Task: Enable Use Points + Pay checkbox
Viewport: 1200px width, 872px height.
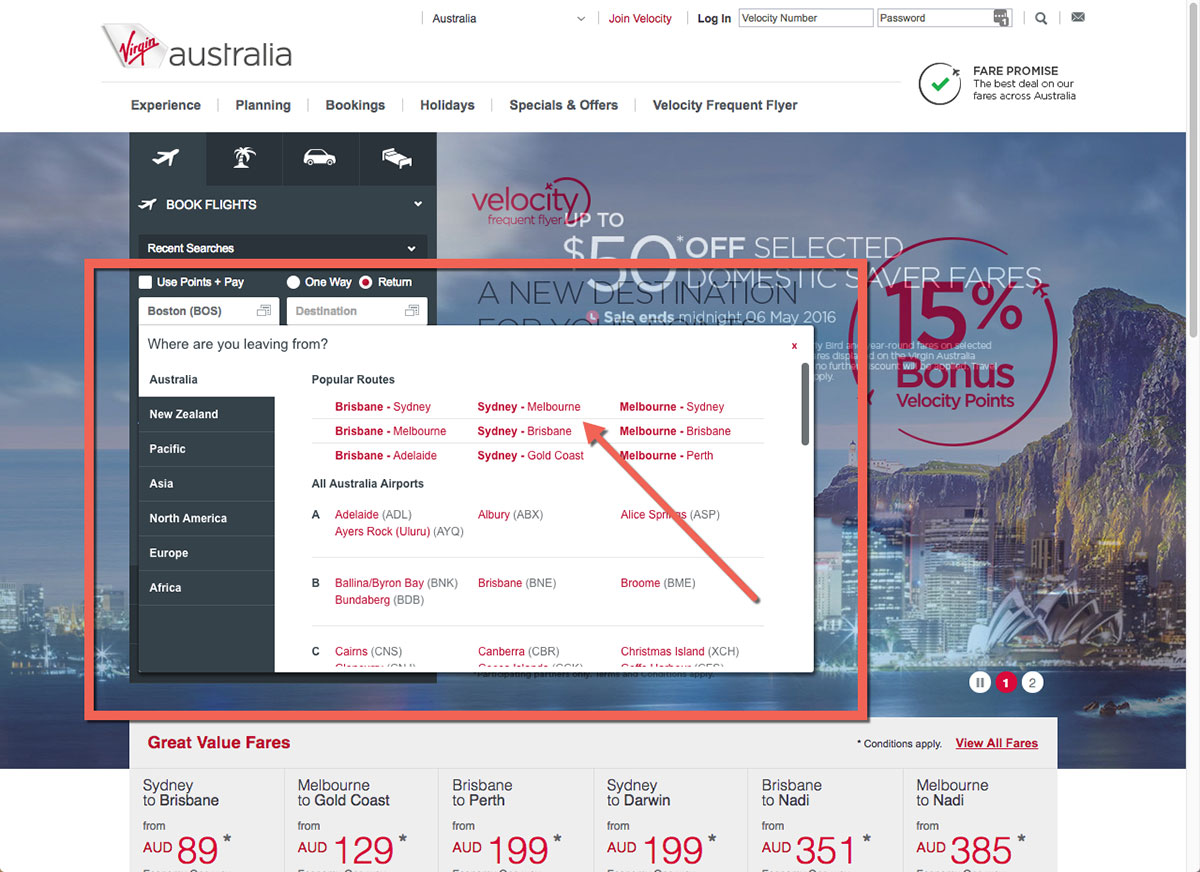Action: point(145,282)
